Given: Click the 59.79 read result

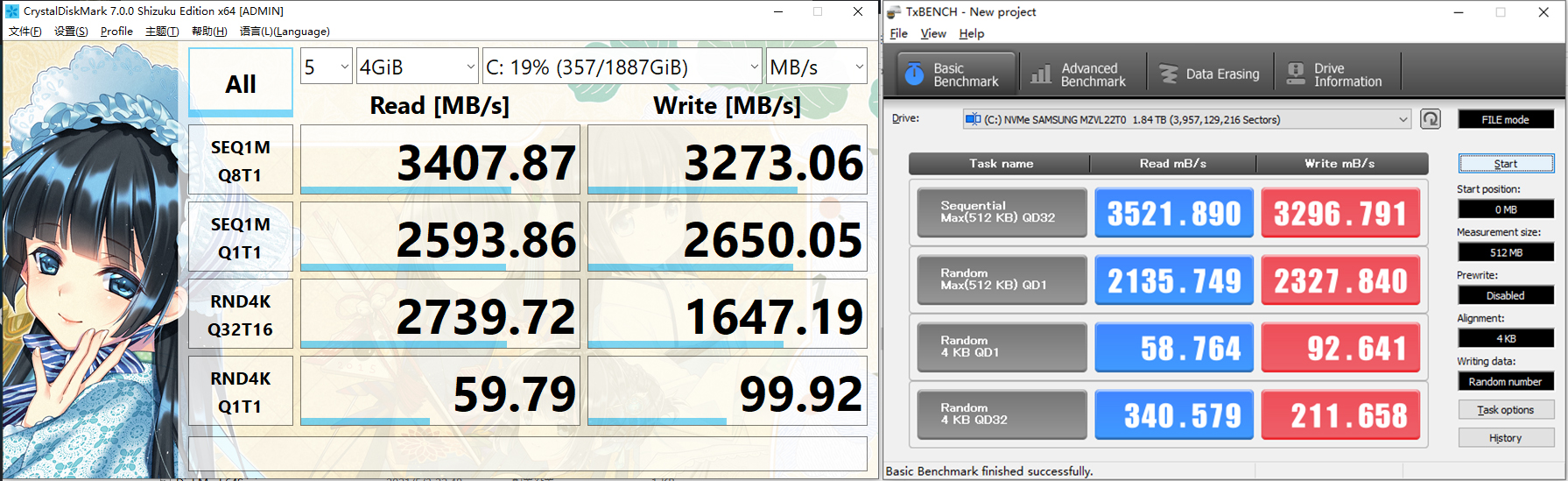Looking at the screenshot, I should [439, 392].
